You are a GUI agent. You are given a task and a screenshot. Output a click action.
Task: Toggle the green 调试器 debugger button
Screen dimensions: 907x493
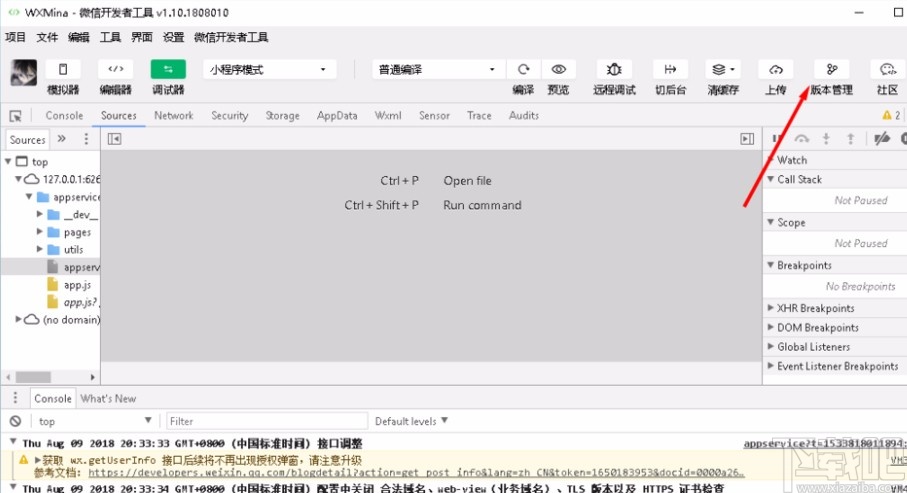168,69
